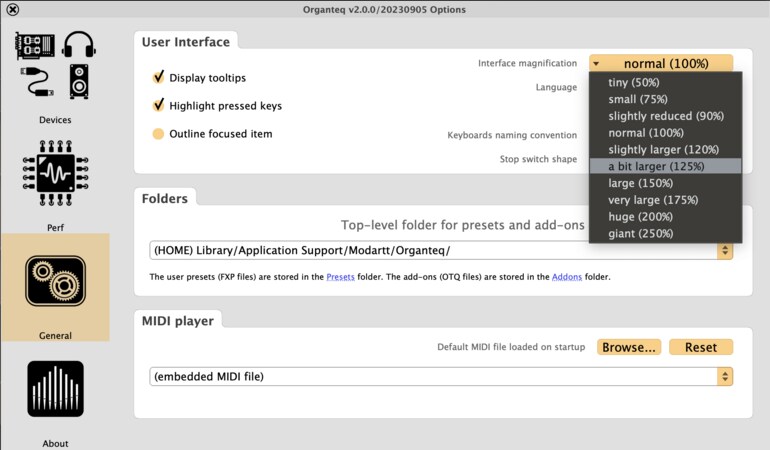The height and width of the screenshot is (450, 770).
Task: Click the User Interface section title
Action: coord(186,42)
